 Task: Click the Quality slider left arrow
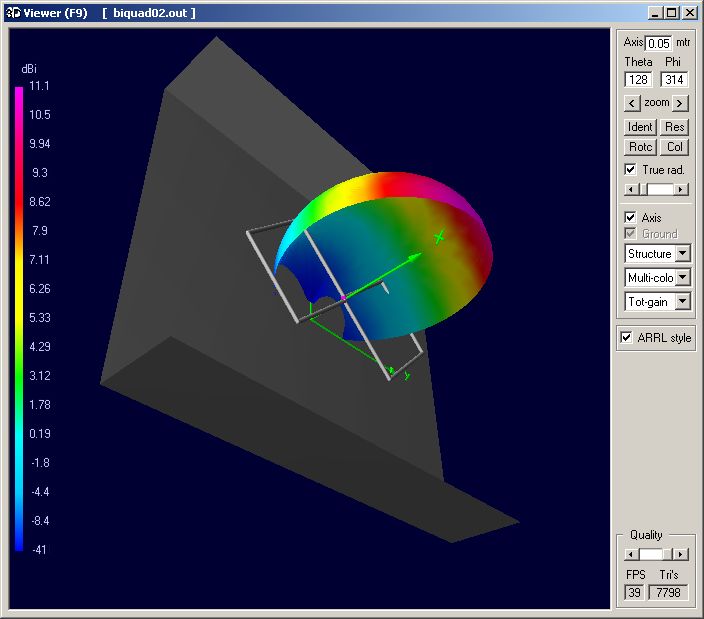(x=631, y=554)
